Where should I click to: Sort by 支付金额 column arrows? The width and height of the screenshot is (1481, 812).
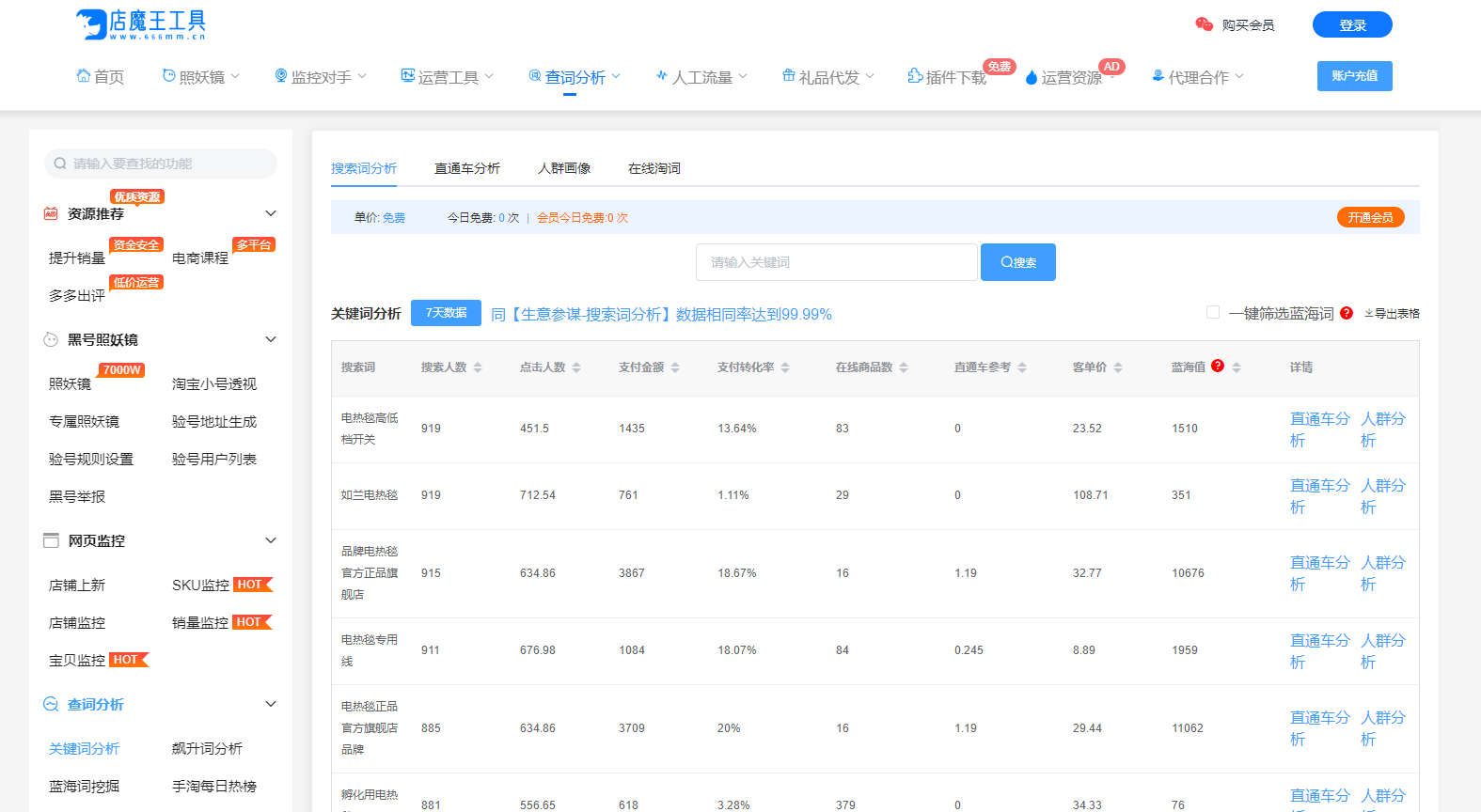[x=675, y=367]
